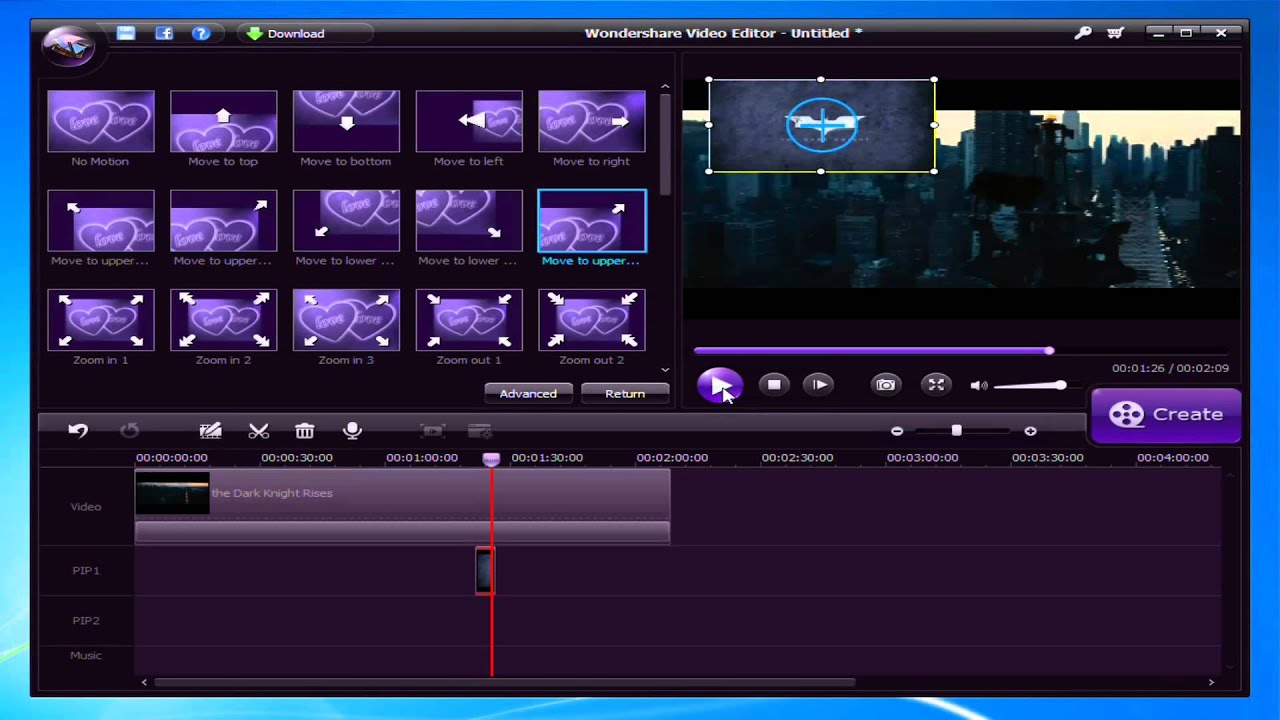The width and height of the screenshot is (1280, 720).
Task: Choose Zoom out 1 motion effect
Action: pos(469,320)
